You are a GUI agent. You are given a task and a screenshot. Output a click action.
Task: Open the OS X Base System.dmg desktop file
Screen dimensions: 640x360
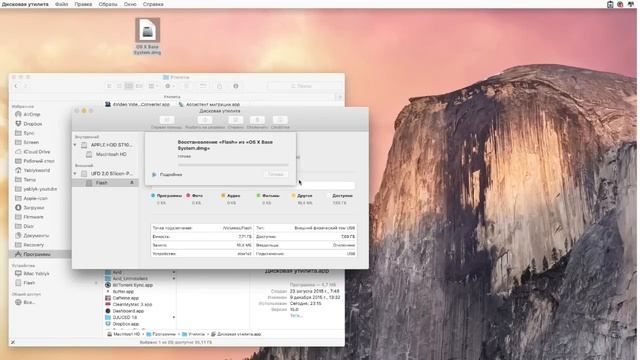click(x=147, y=36)
